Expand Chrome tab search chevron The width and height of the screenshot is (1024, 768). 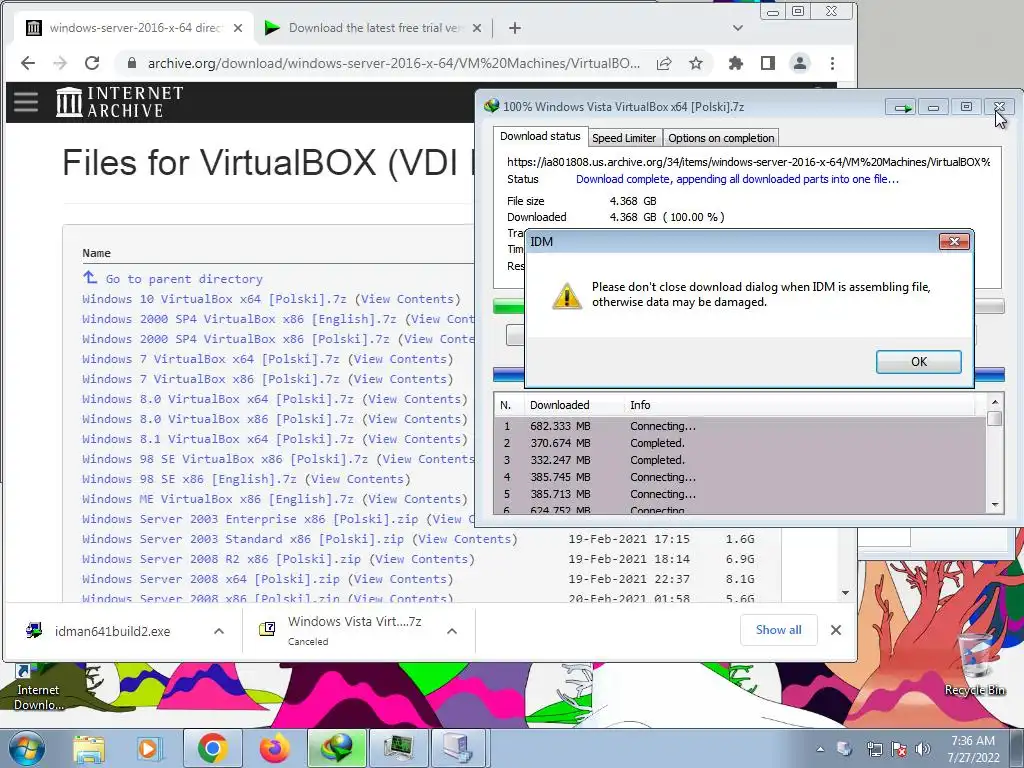(737, 28)
